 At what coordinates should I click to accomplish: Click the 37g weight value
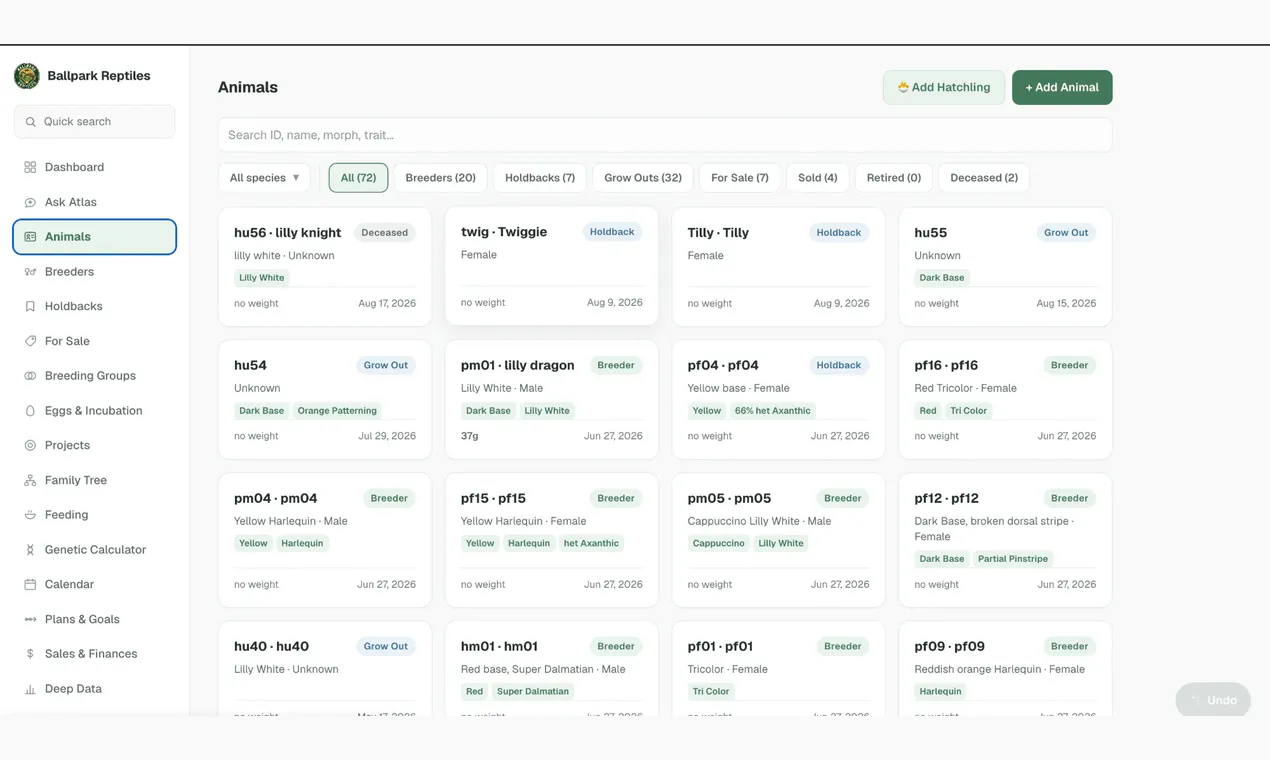(x=470, y=436)
